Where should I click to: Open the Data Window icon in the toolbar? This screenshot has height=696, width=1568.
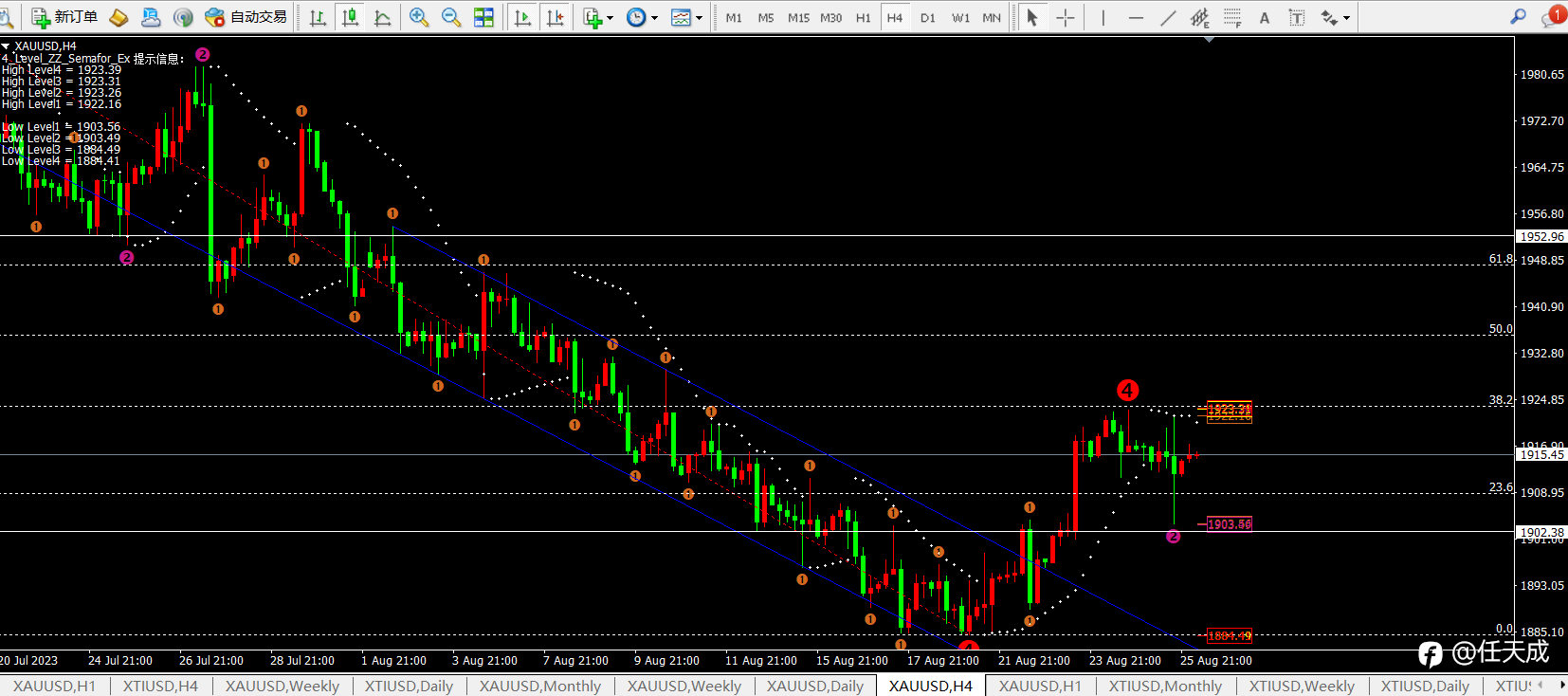point(151,17)
